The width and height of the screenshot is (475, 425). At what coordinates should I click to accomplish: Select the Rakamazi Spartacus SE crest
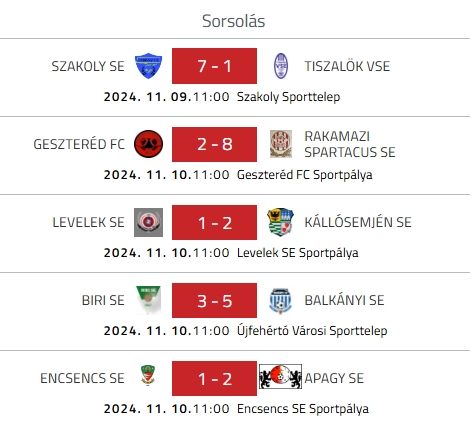coord(281,144)
